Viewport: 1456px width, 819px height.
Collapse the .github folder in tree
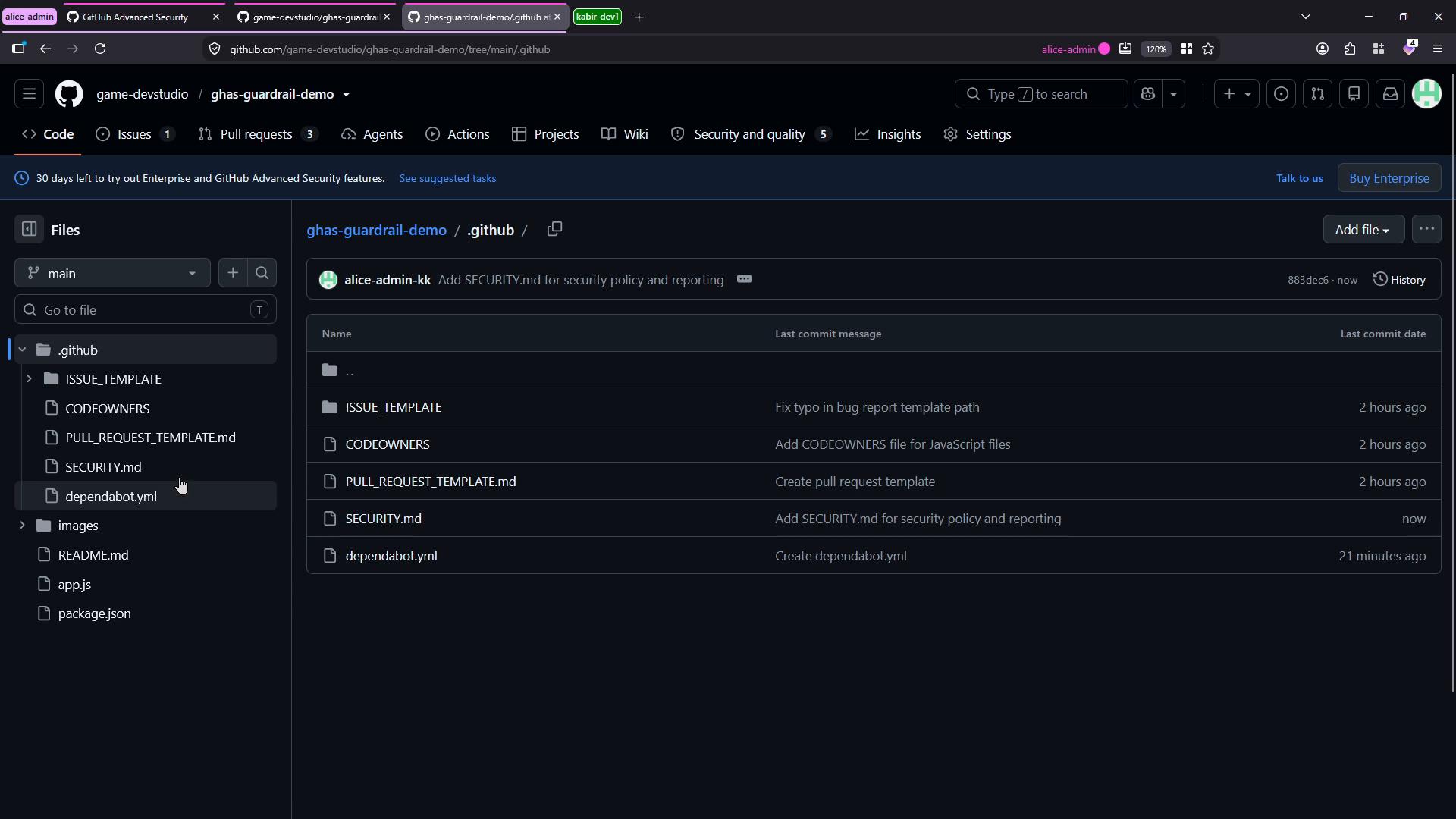(x=22, y=350)
